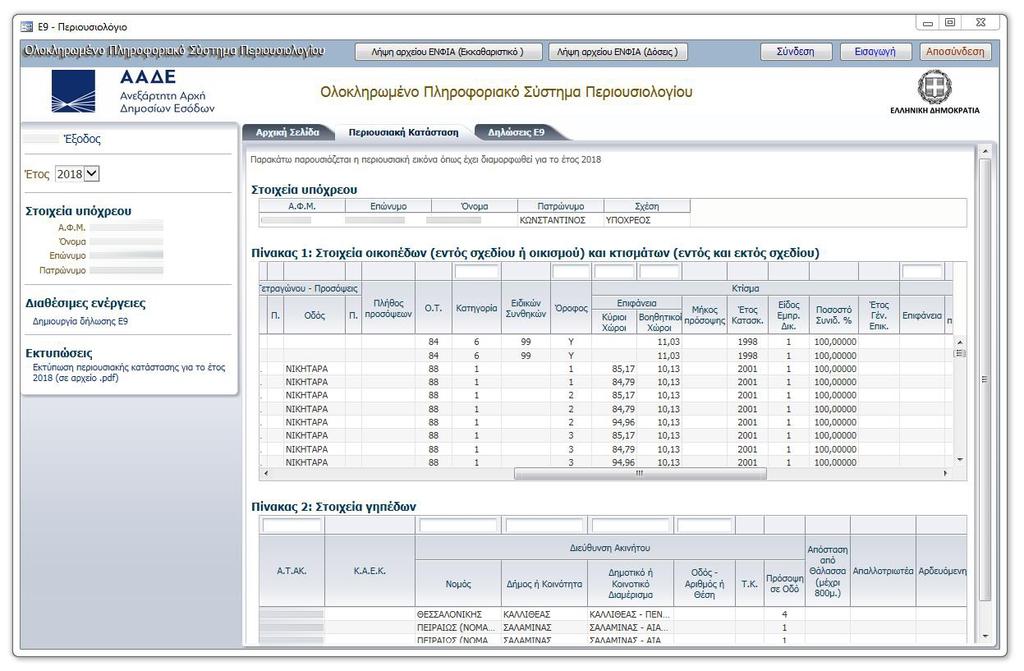Screen dimensions: 1024x671
Task: Sort Table 2 by Τ.Κ. header
Action: coord(749,583)
